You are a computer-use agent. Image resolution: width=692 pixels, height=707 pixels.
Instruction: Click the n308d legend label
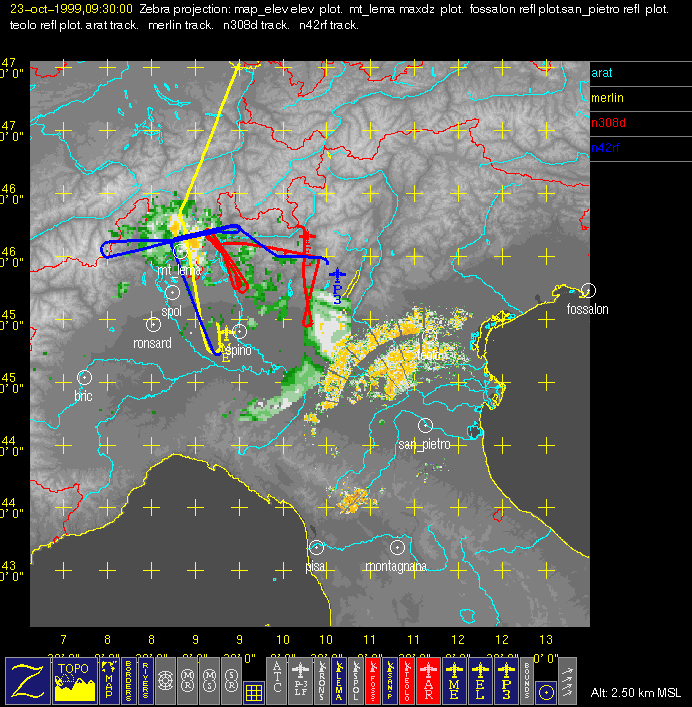(x=606, y=124)
